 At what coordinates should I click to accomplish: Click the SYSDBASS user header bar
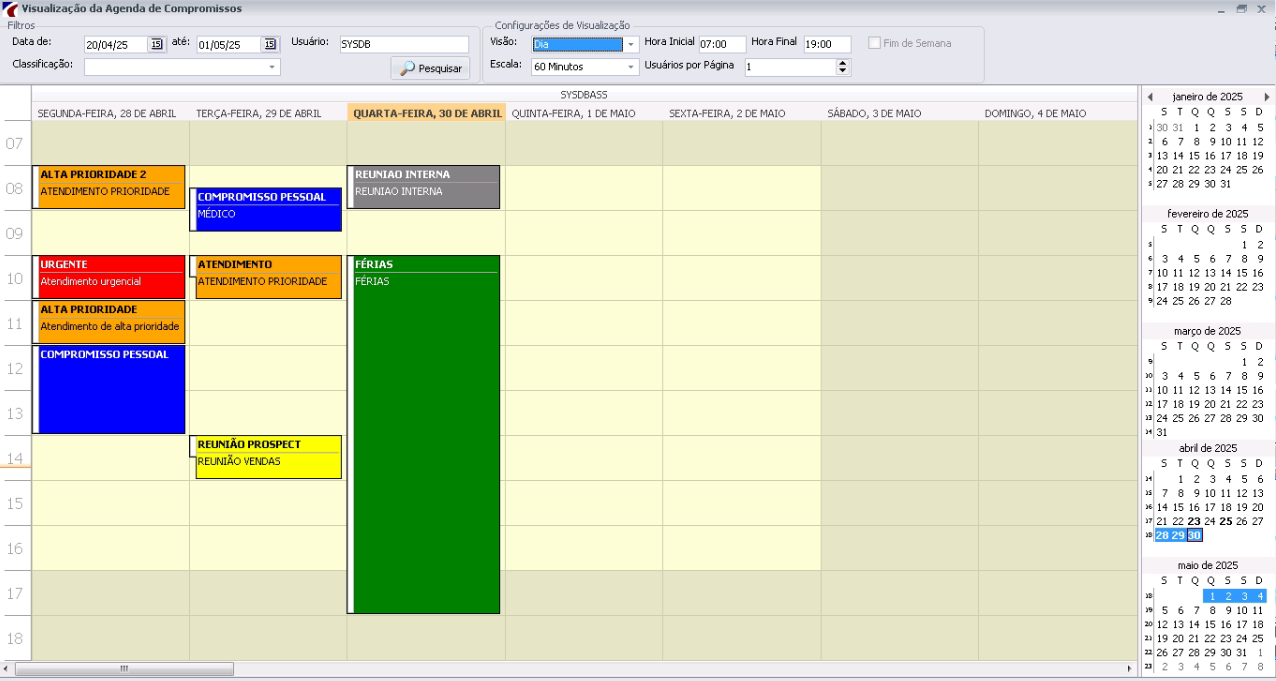[584, 95]
